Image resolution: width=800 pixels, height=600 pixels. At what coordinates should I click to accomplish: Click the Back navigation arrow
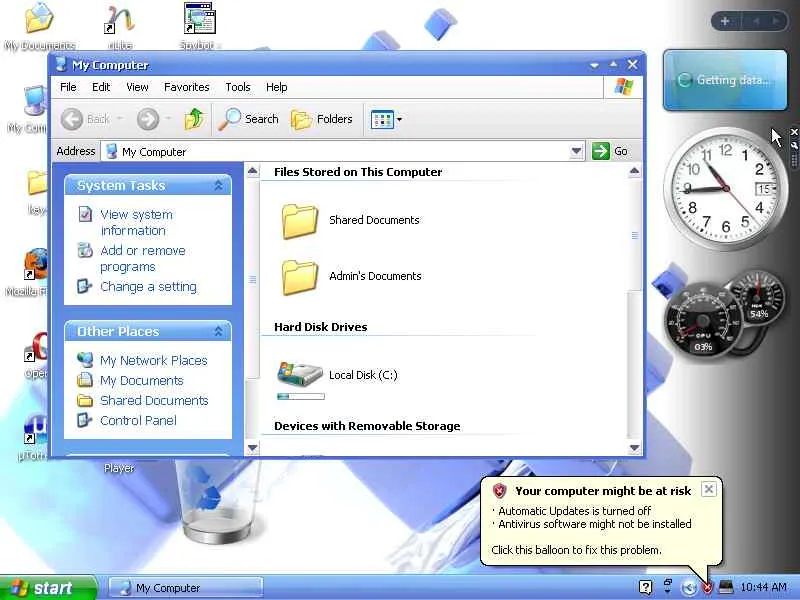(x=72, y=119)
